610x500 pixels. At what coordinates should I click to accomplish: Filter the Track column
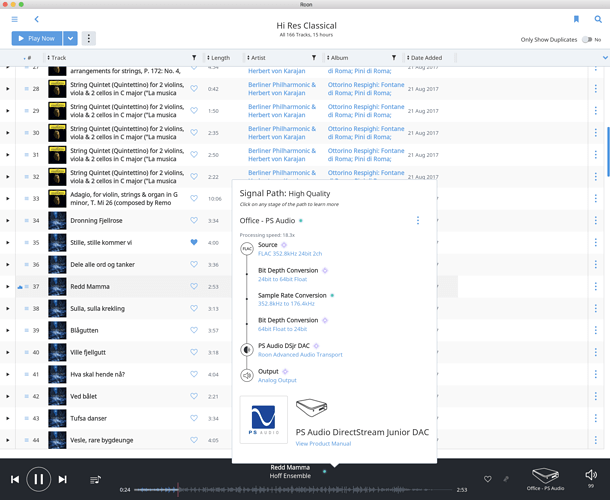coord(194,58)
